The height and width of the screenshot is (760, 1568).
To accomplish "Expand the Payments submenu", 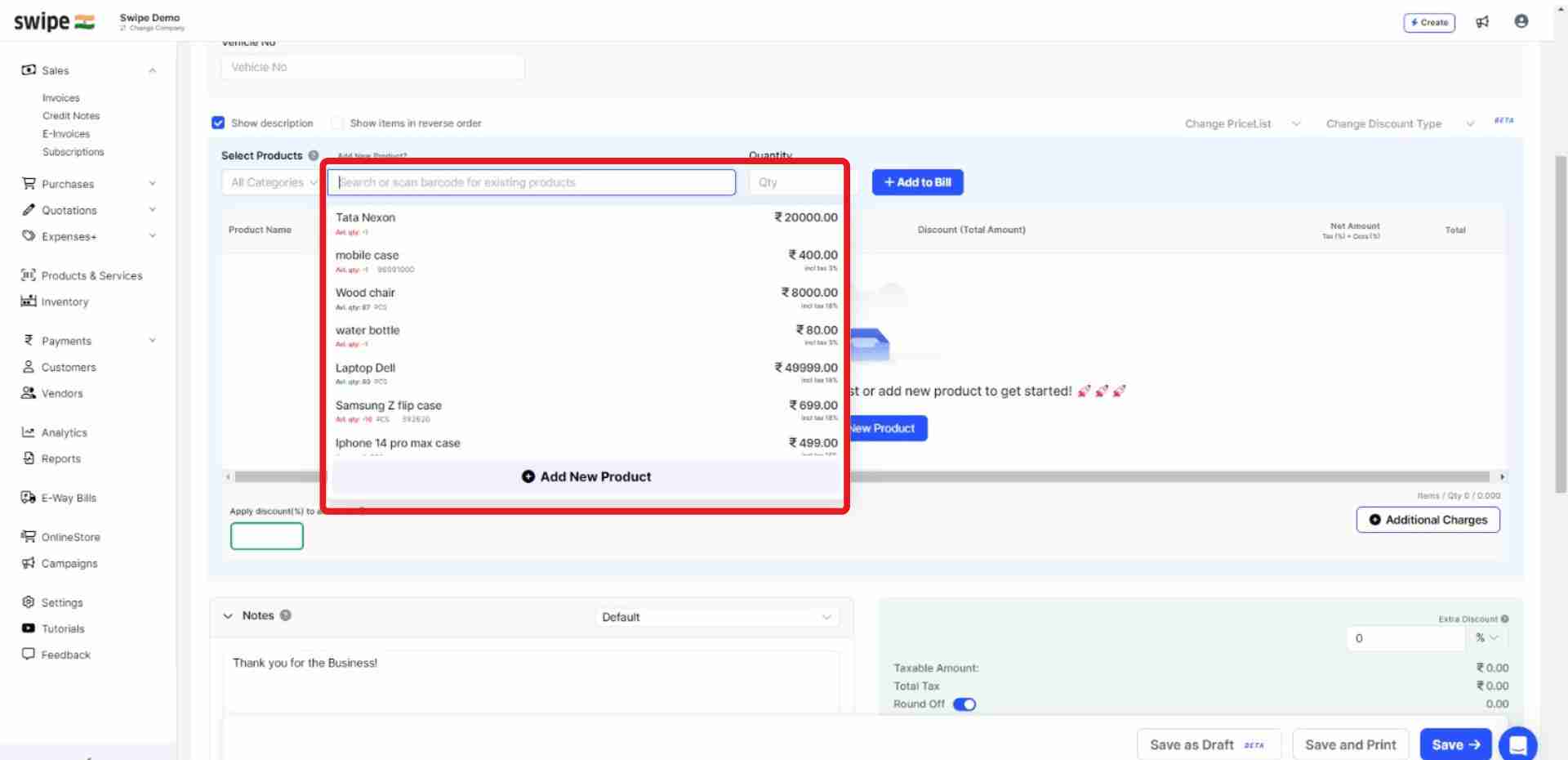I will click(x=153, y=341).
